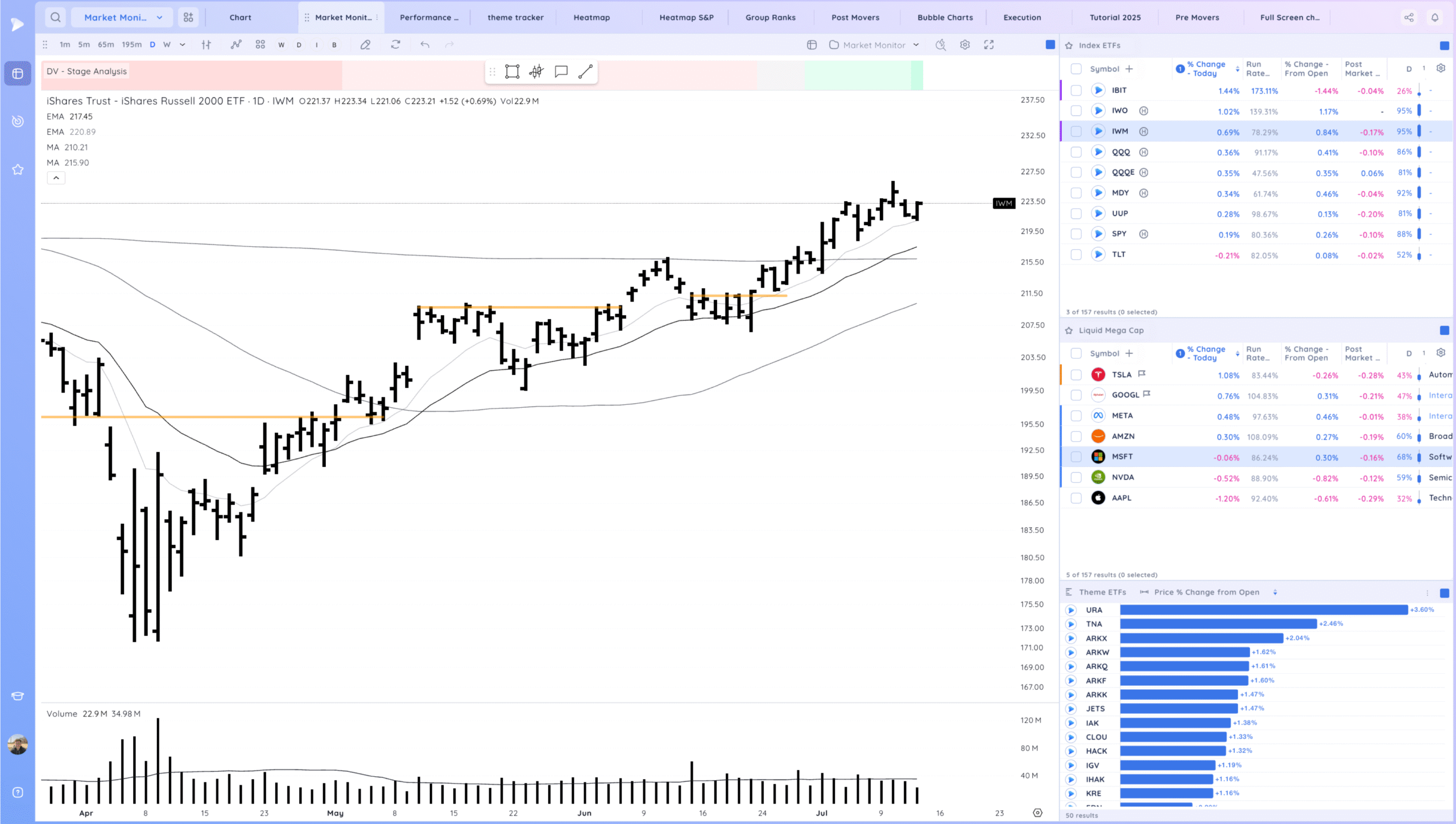Select the 65m timeframe button

[x=106, y=45]
